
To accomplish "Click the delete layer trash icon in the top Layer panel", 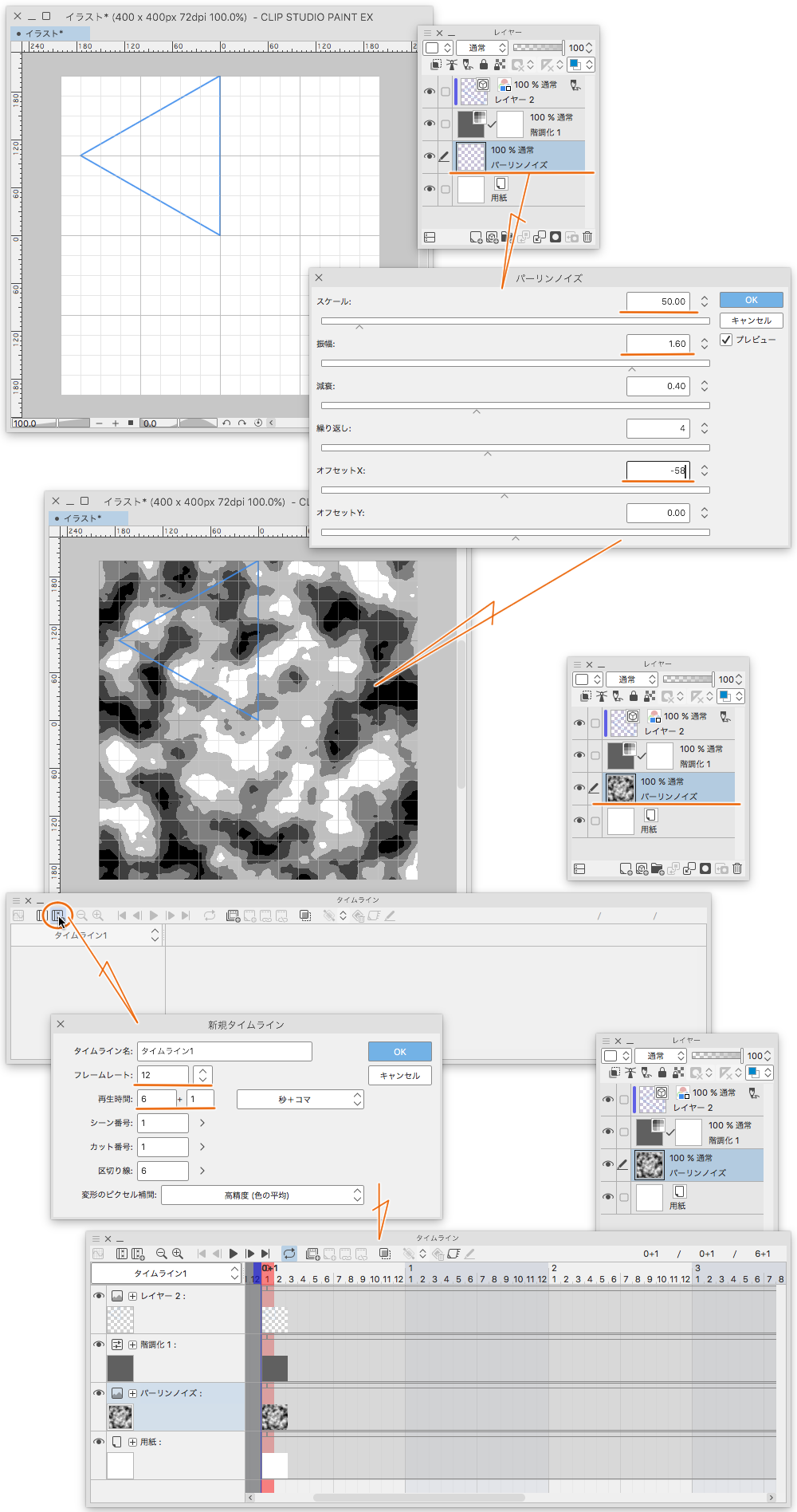I will click(587, 237).
